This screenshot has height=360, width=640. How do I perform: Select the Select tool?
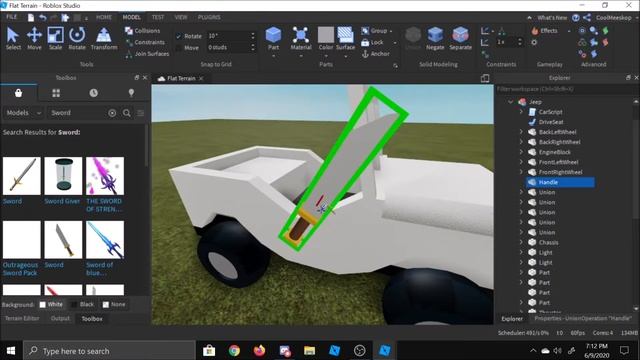13,38
